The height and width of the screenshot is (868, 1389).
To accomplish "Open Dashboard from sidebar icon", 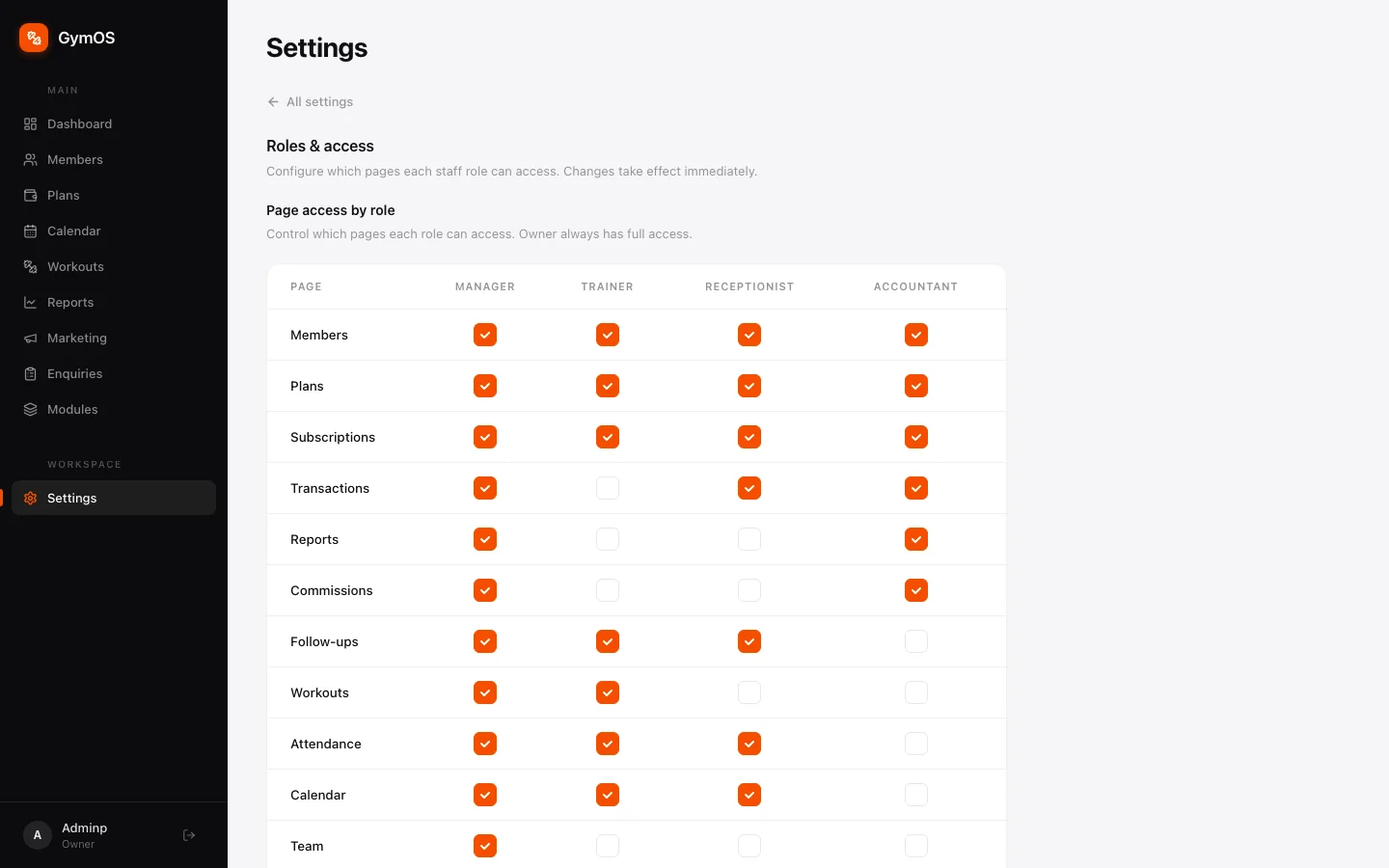I will [x=31, y=124].
